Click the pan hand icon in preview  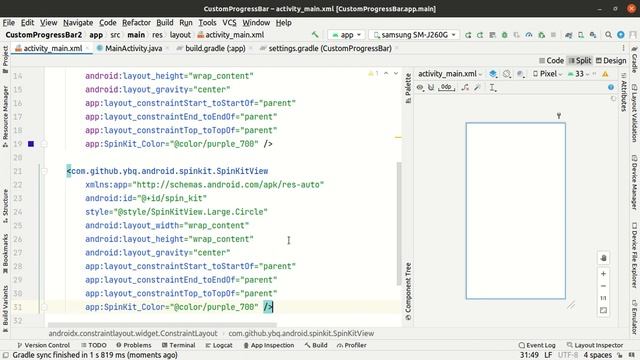coord(603,258)
